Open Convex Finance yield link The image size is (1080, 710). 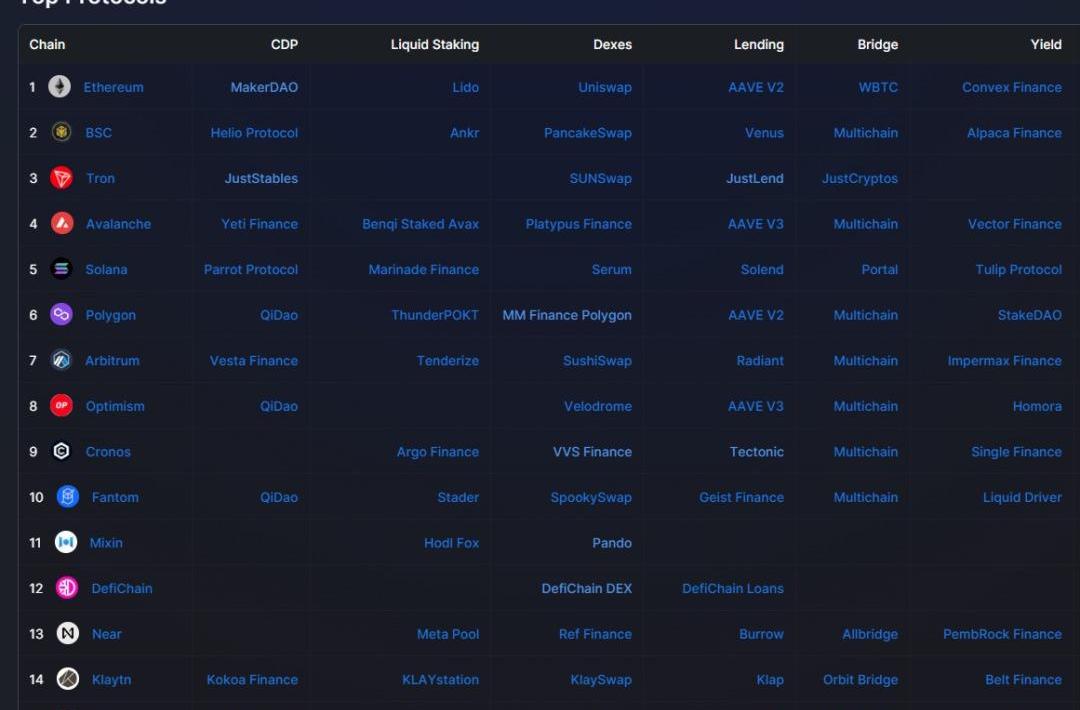click(x=1011, y=87)
